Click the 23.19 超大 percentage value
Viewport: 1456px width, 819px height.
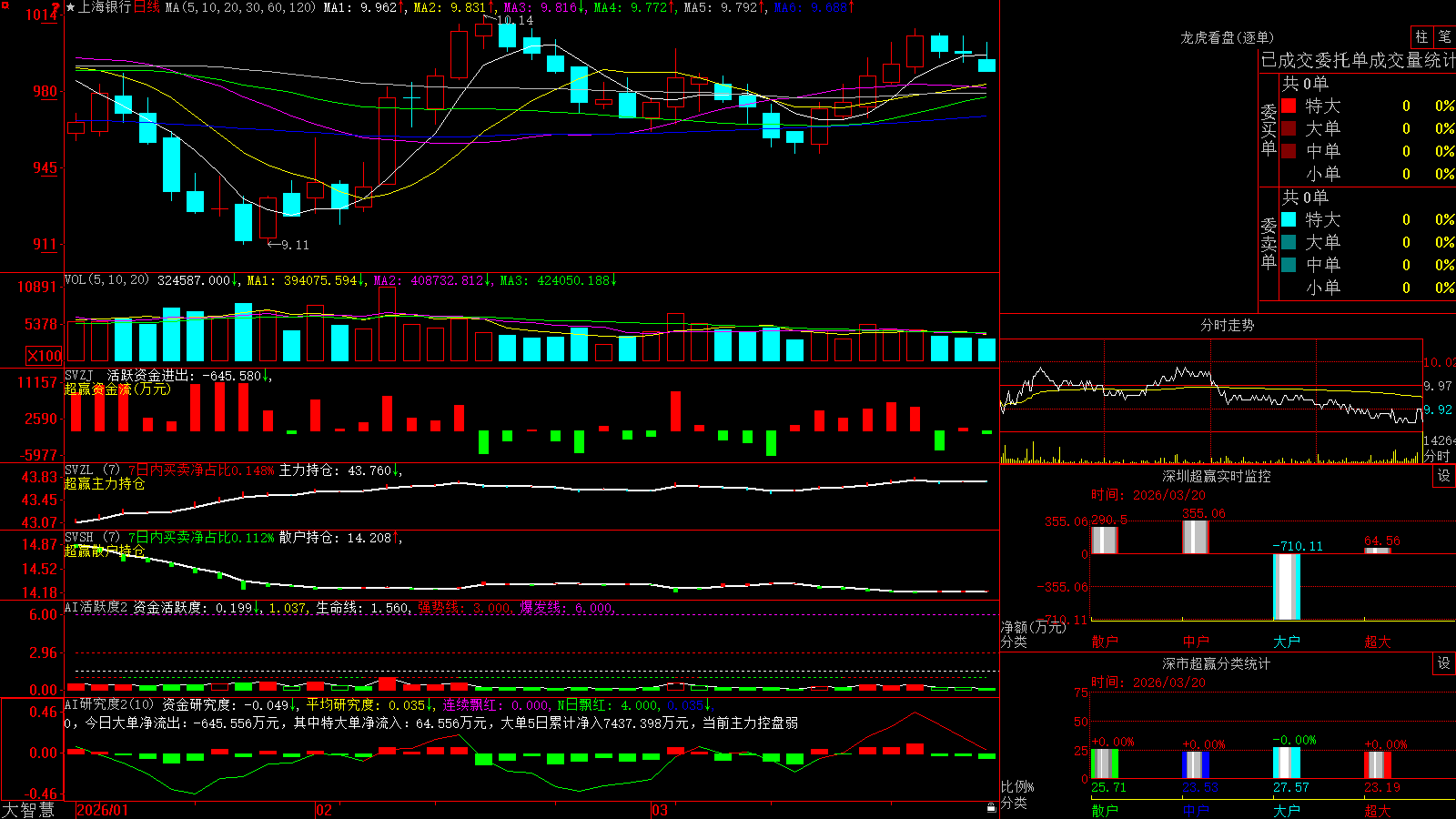click(1381, 787)
